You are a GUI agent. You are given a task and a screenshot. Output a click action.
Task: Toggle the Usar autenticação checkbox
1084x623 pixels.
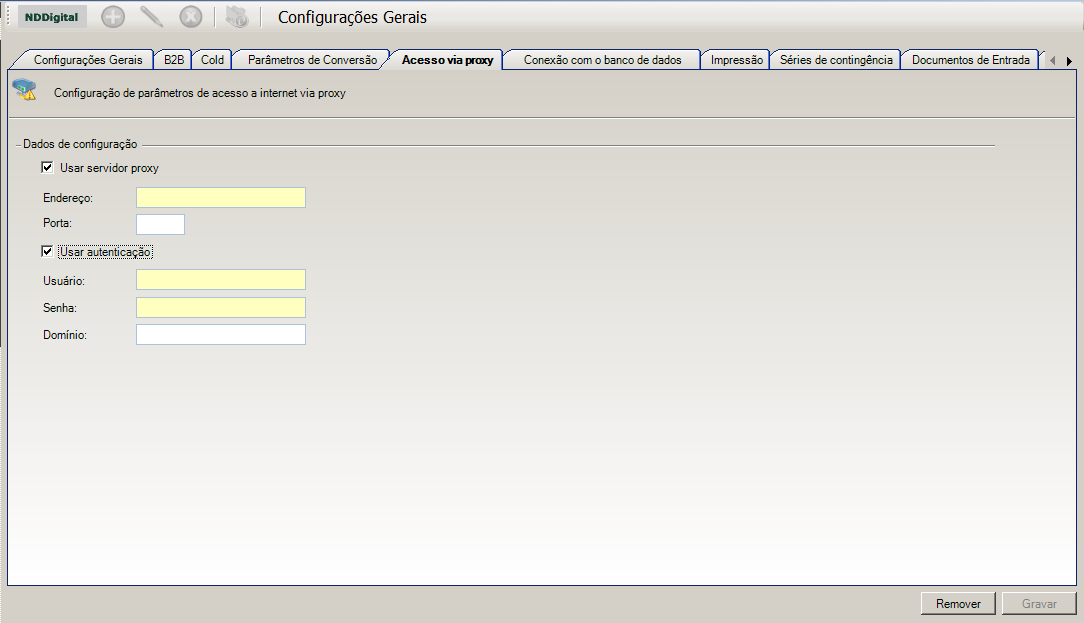[x=47, y=252]
